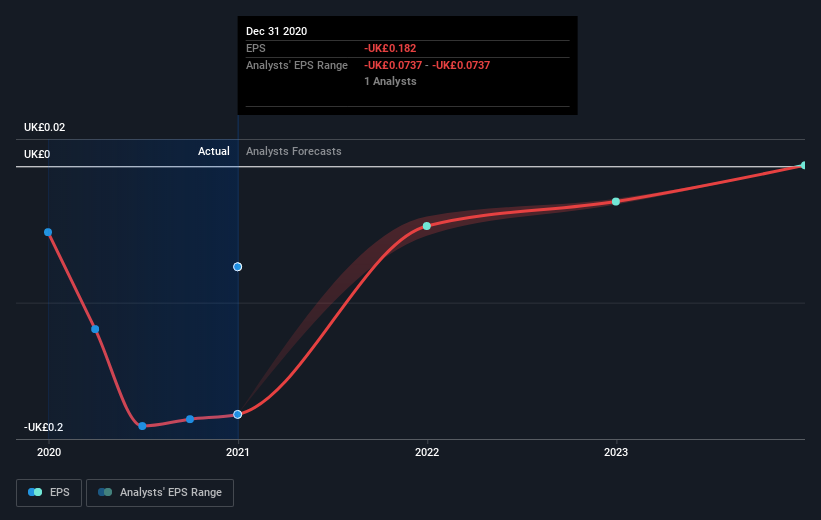Click the -UK£0.2 y-axis label
The image size is (821, 520).
tap(43, 427)
